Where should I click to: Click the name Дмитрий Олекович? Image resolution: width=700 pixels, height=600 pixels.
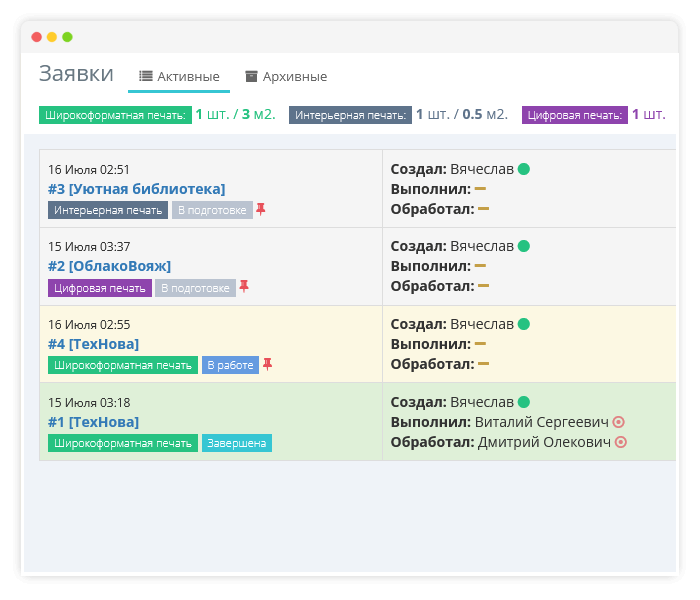544,442
